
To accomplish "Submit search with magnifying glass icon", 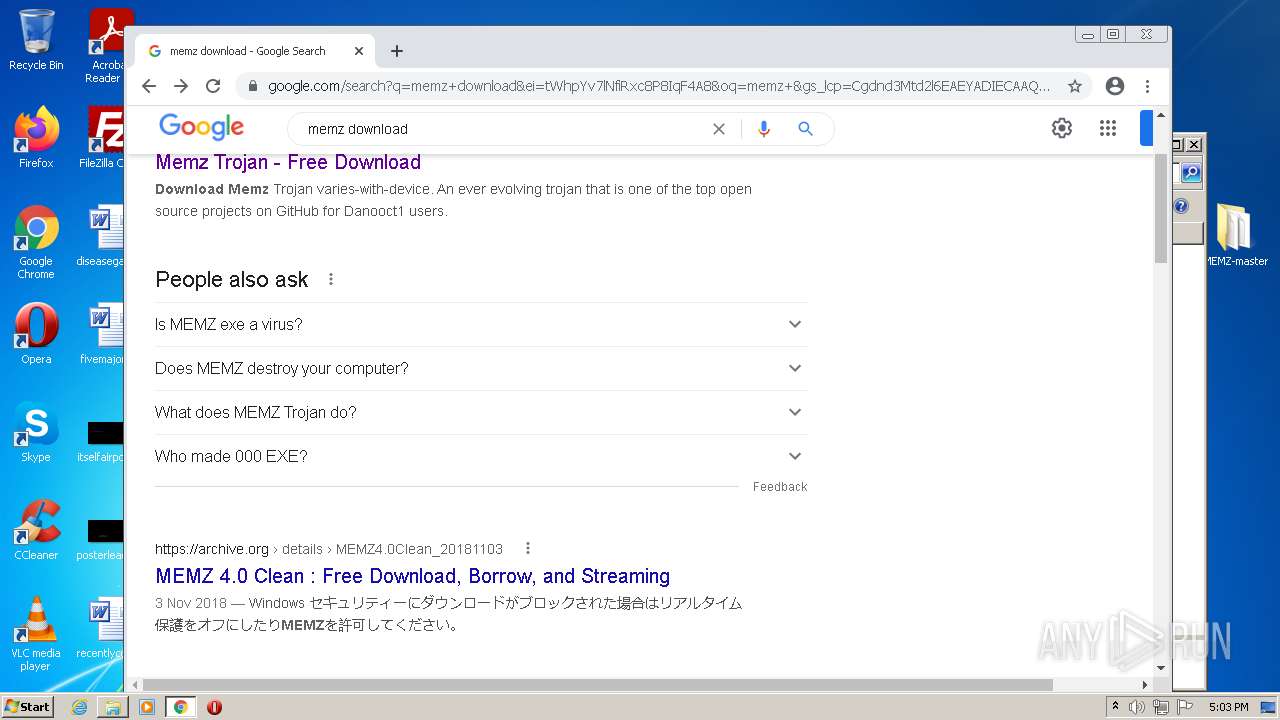I will (806, 129).
